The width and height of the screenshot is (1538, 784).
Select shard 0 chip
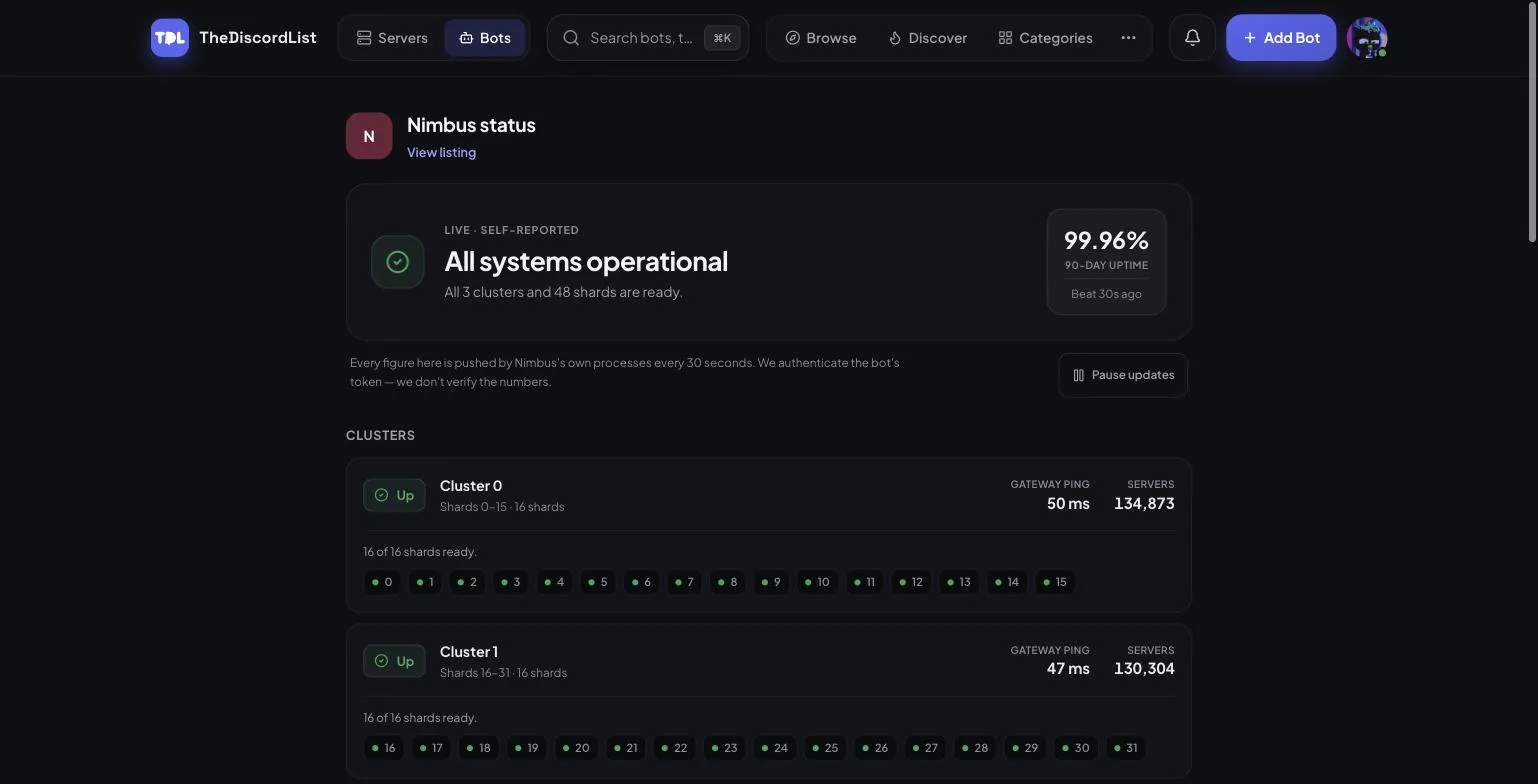click(382, 582)
